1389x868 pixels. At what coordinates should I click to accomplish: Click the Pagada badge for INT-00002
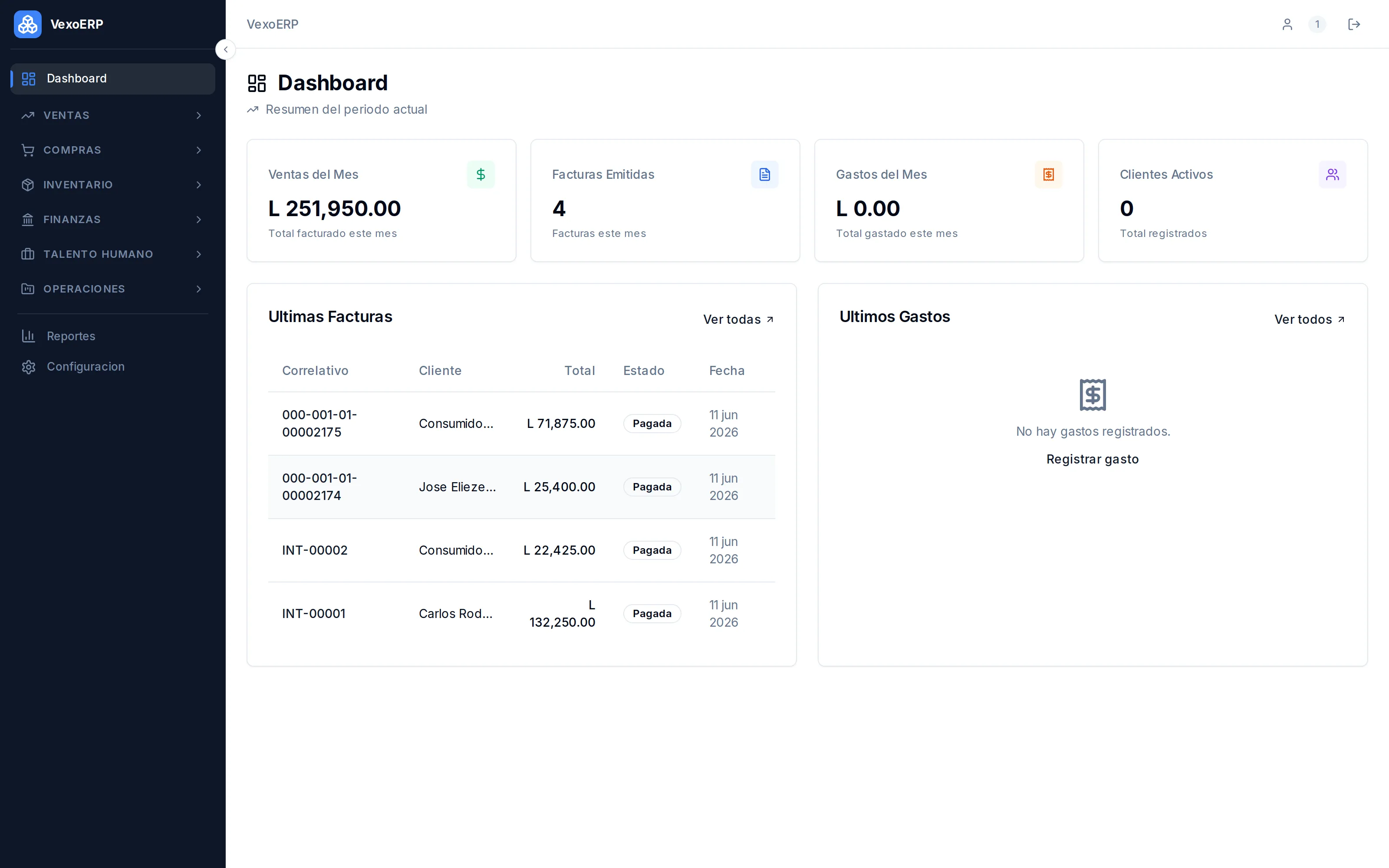tap(652, 551)
